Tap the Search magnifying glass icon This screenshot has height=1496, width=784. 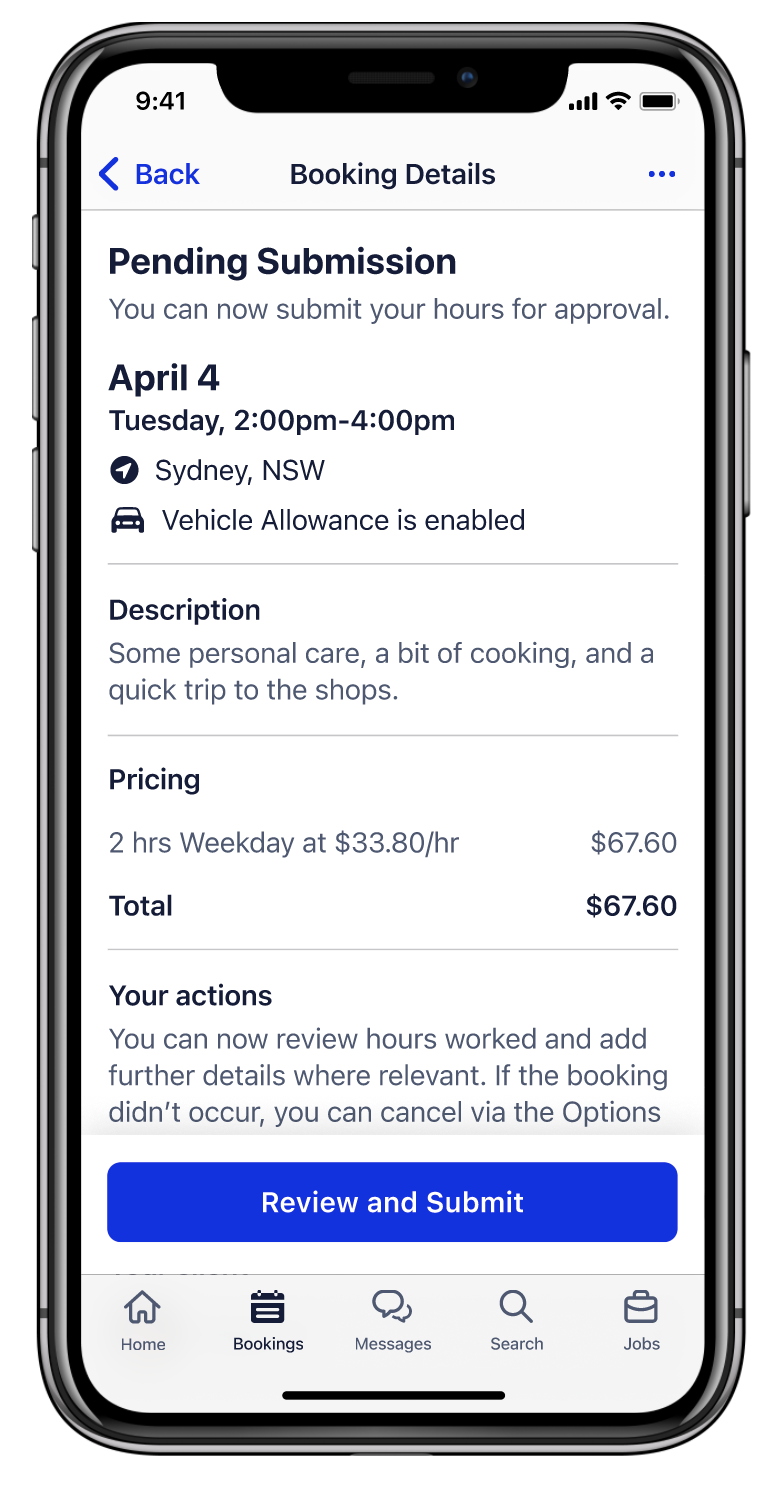coord(516,1306)
